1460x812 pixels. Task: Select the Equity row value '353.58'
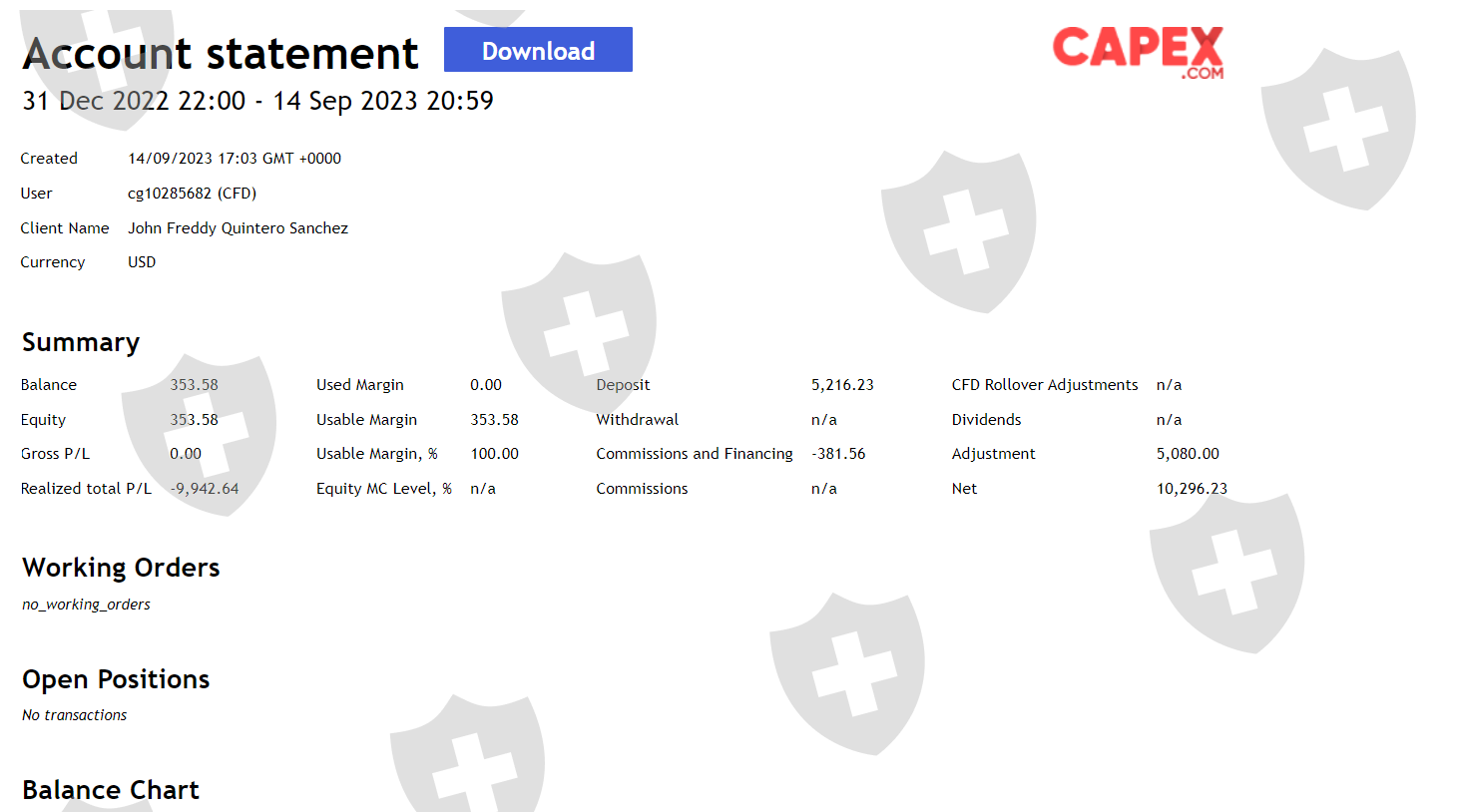pyautogui.click(x=194, y=420)
